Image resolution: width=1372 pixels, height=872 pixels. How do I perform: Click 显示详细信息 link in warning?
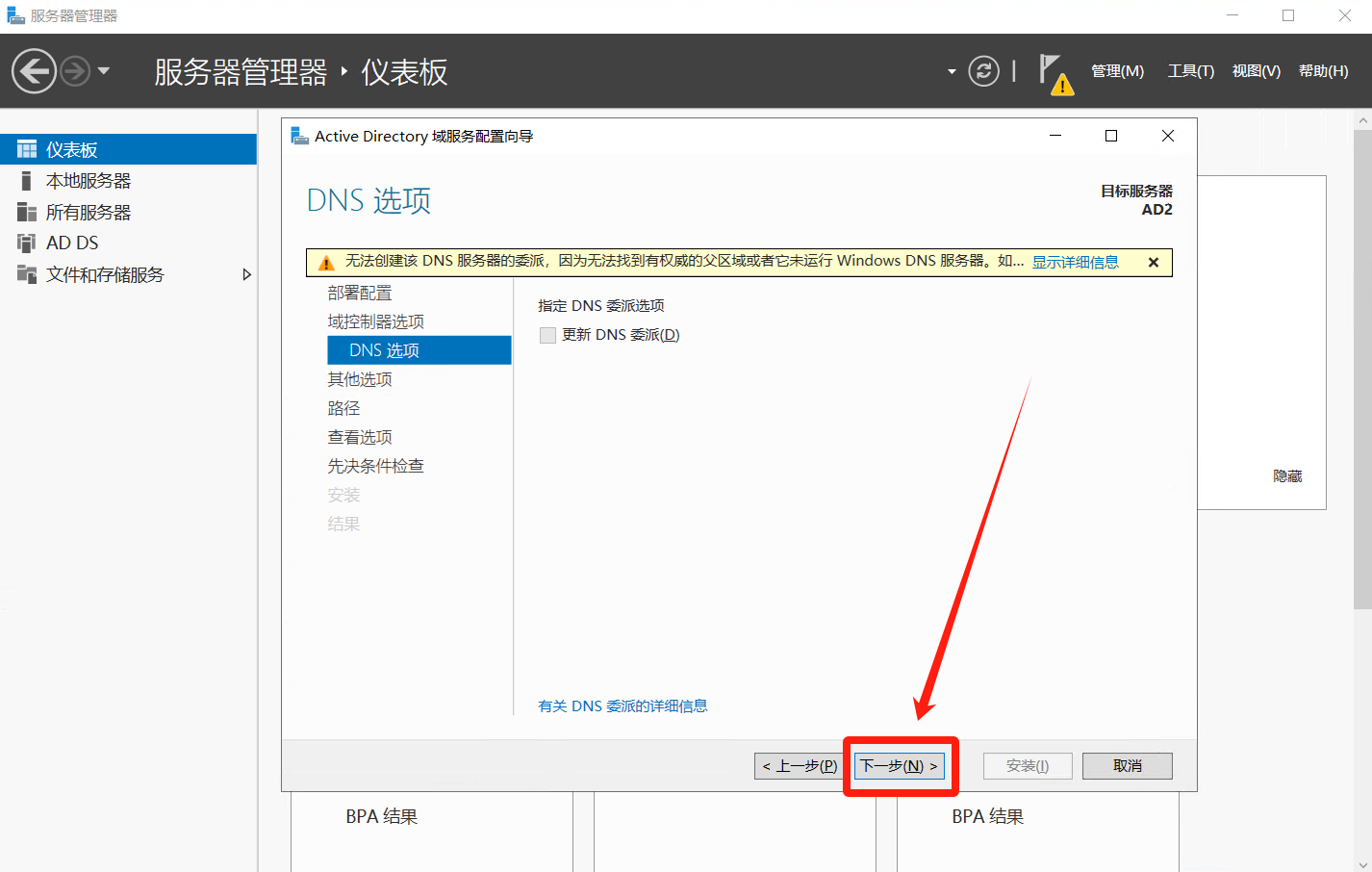1075,262
